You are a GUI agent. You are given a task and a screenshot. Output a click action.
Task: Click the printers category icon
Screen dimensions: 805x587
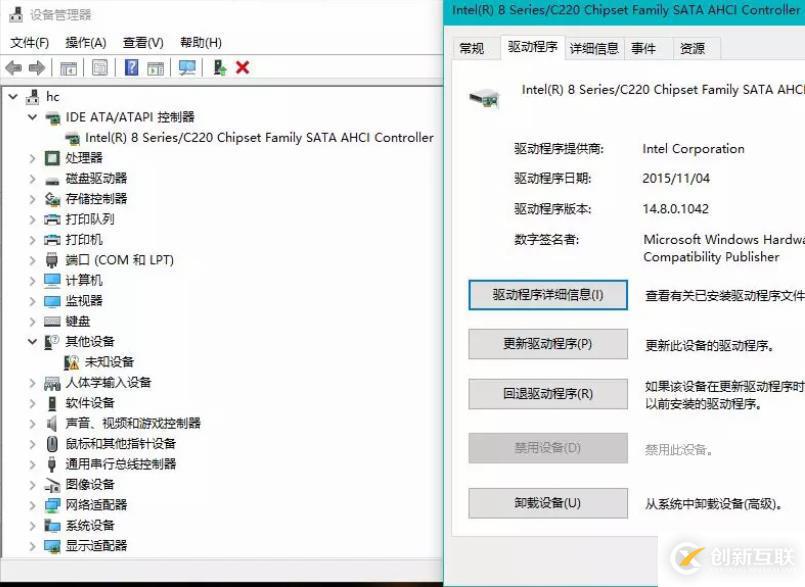[52, 240]
